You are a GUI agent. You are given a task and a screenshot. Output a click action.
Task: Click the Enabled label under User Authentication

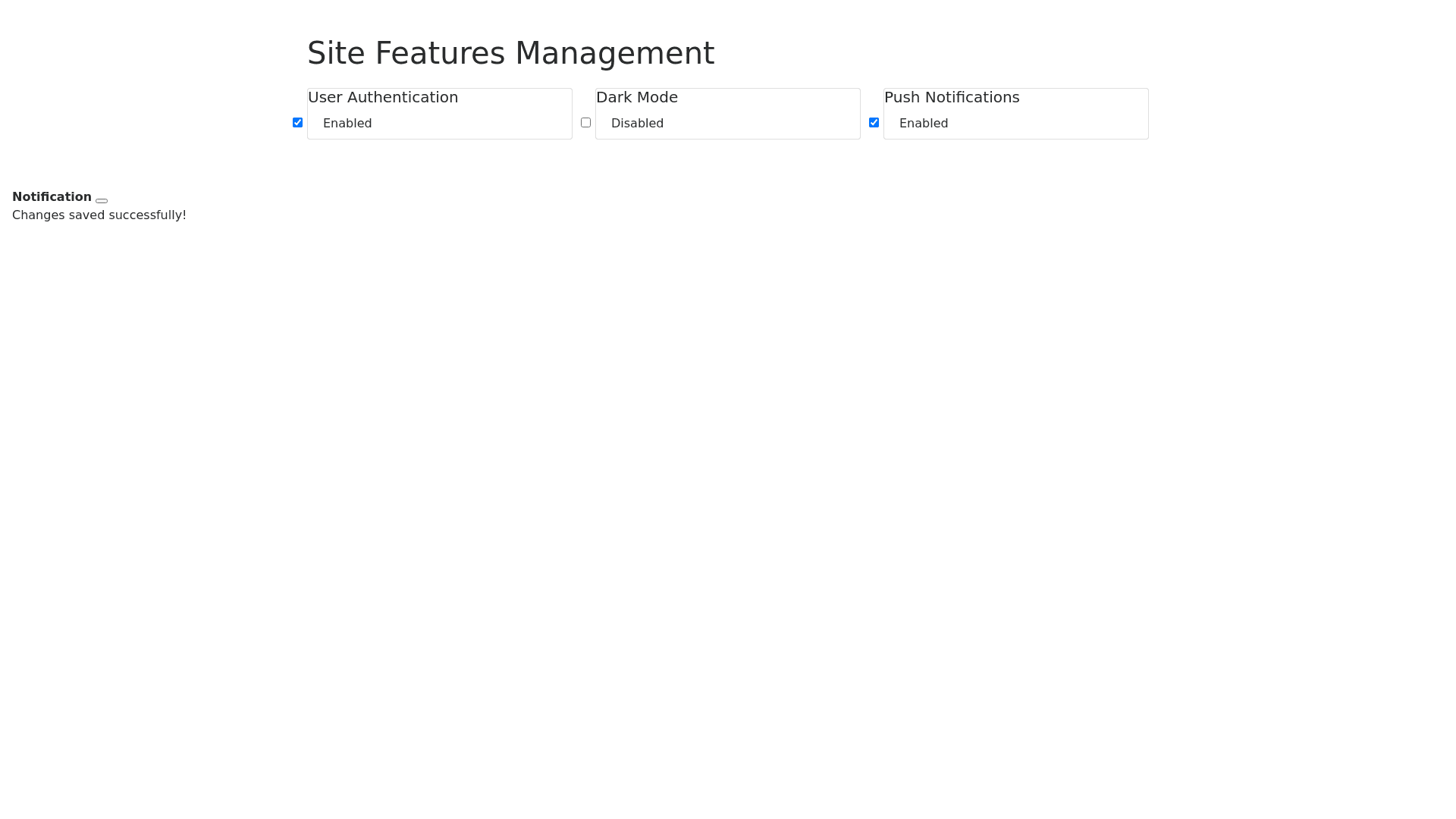[x=347, y=123]
